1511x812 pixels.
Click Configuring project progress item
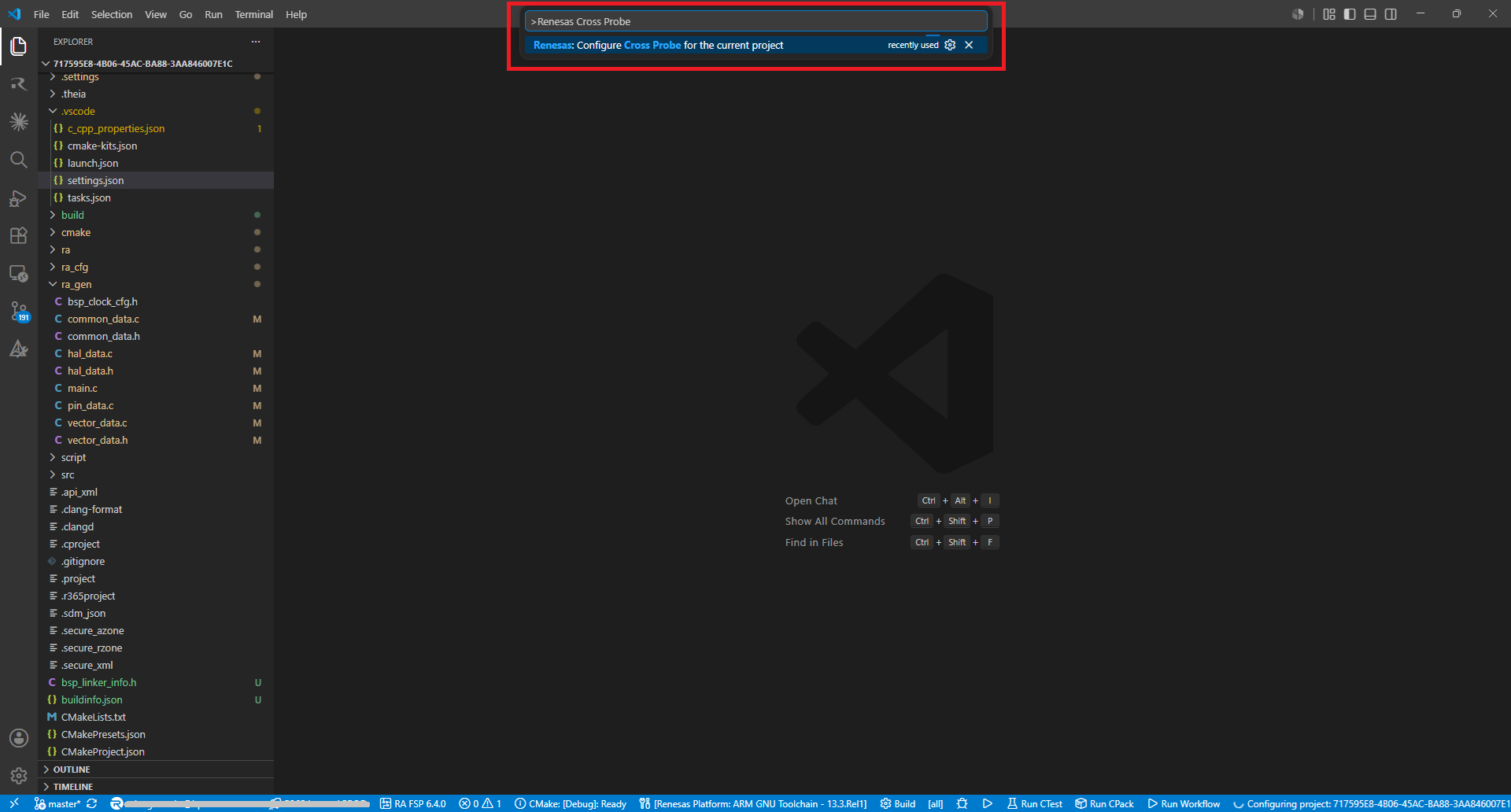click(x=1370, y=803)
